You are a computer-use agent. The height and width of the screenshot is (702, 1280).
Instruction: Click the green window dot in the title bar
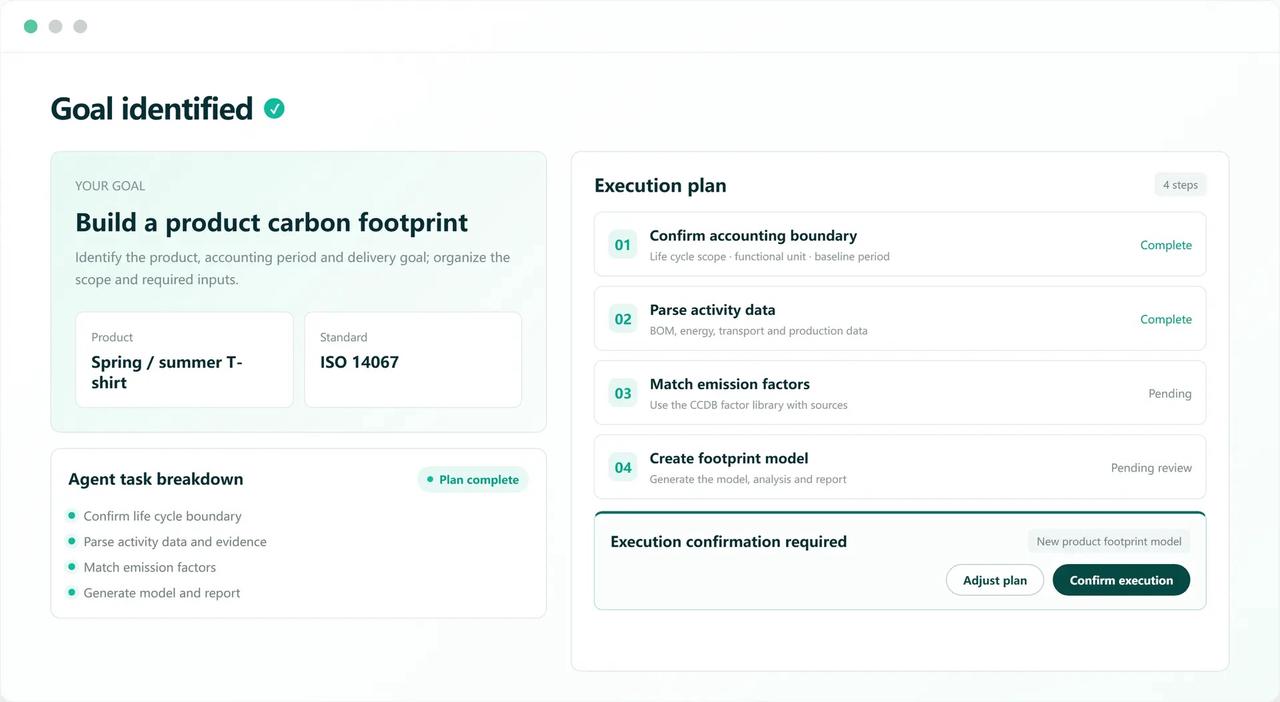coord(31,26)
